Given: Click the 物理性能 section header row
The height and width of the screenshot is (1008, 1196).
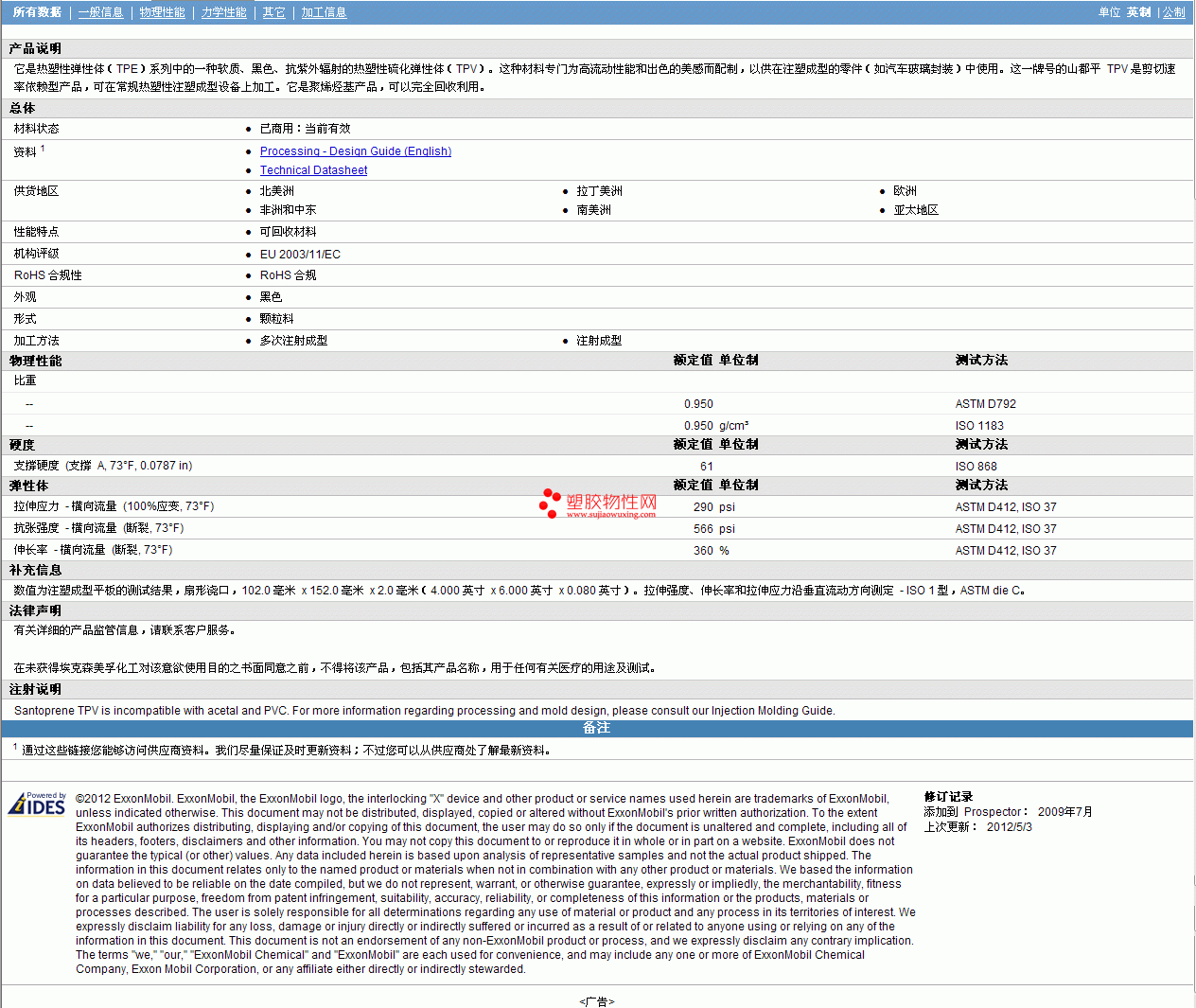Looking at the screenshot, I should pyautogui.click(x=36, y=361).
